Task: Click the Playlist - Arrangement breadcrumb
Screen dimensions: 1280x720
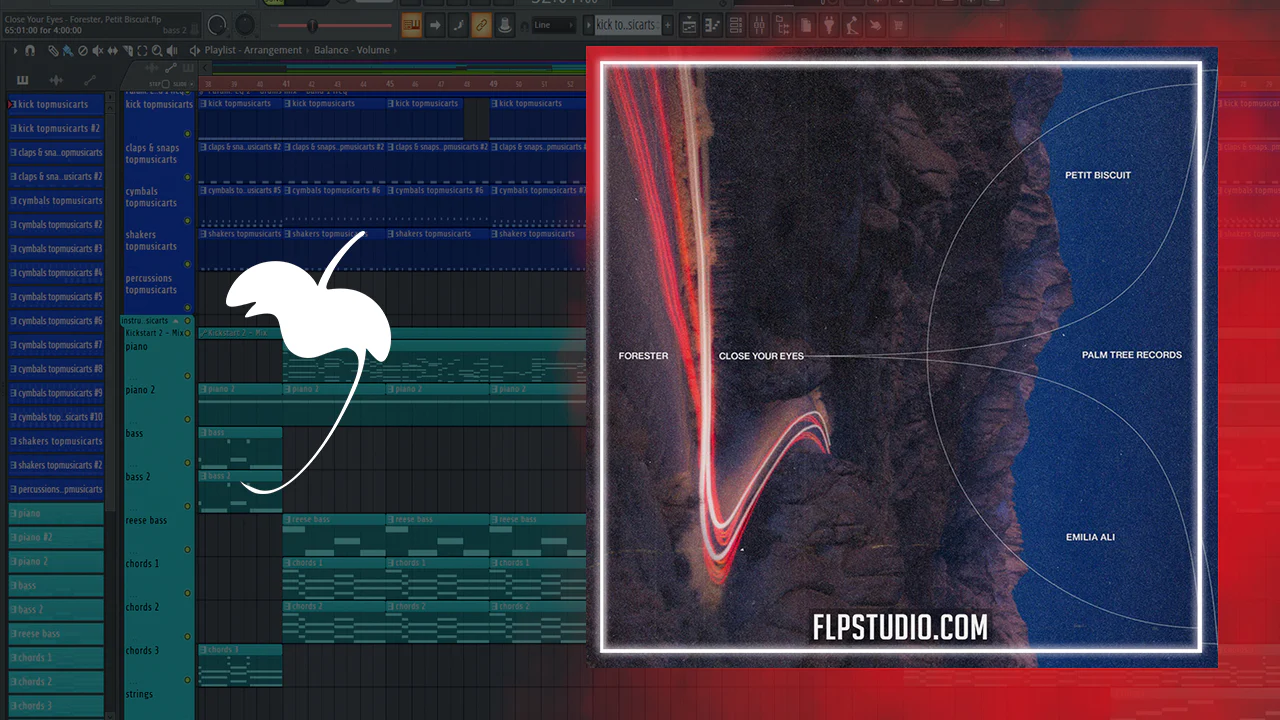Action: 253,50
